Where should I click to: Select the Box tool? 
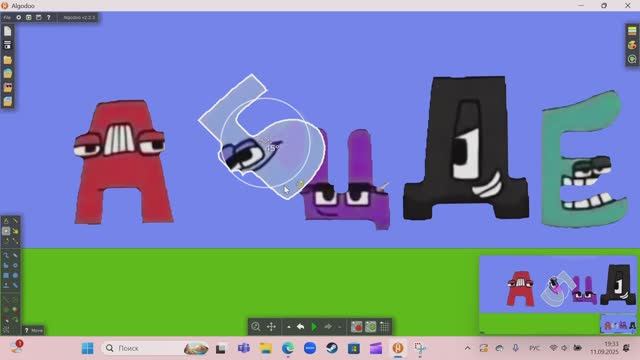pos(6,276)
